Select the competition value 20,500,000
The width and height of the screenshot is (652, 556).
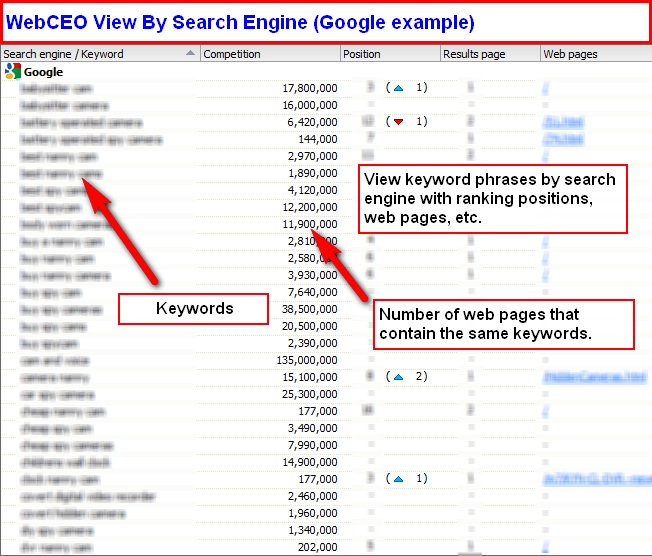pyautogui.click(x=310, y=326)
